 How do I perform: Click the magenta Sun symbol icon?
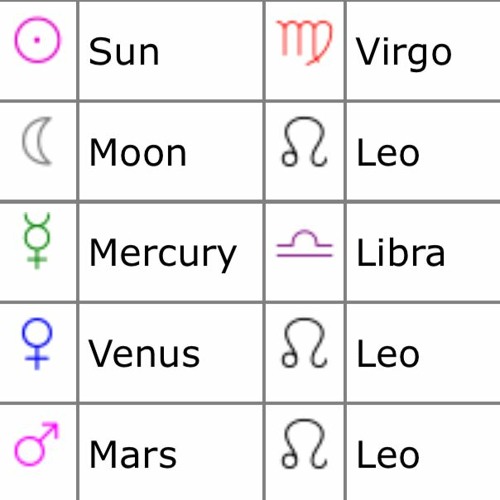[37, 40]
